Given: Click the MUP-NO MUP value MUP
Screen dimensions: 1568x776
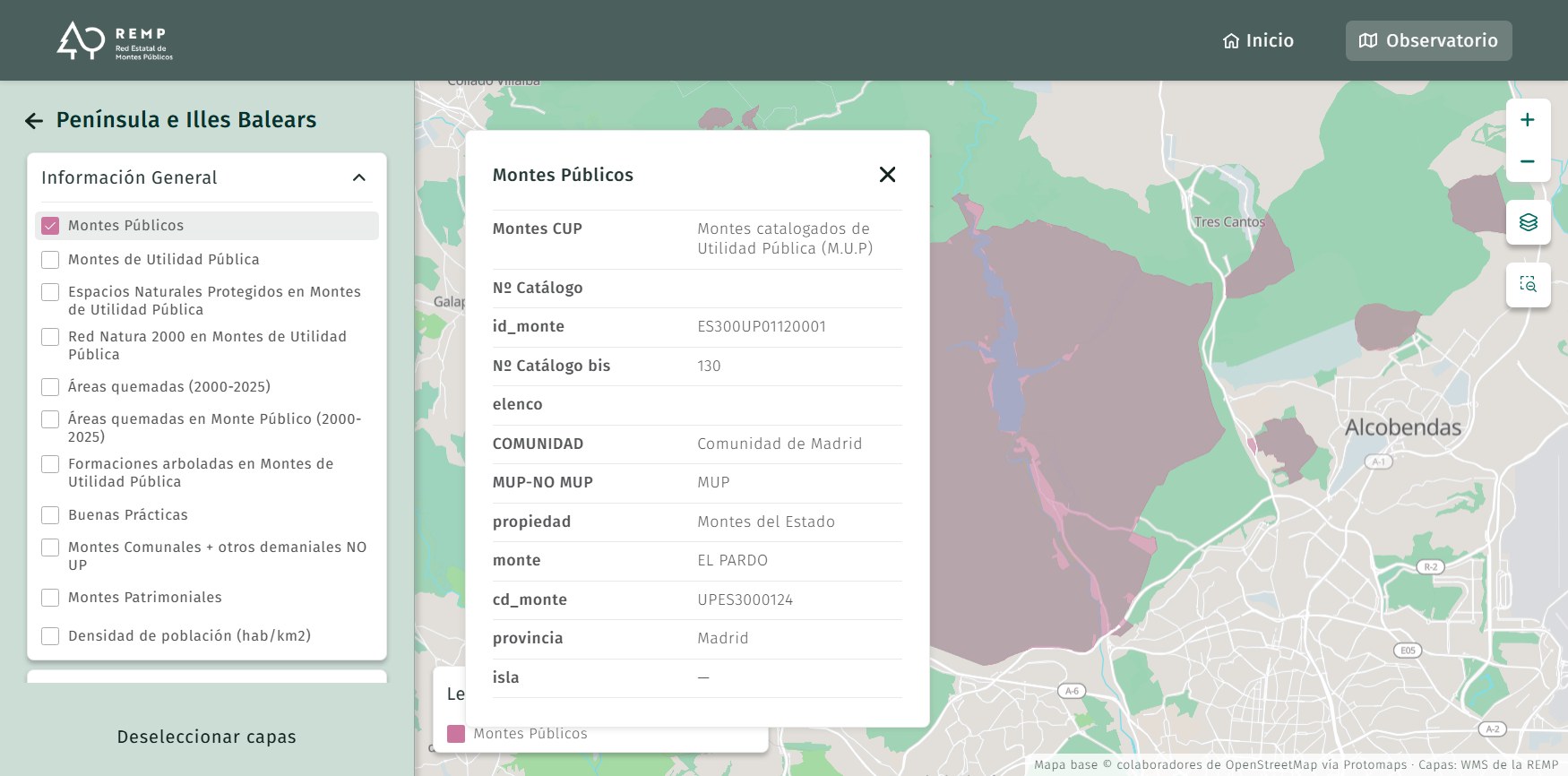Looking at the screenshot, I should (x=713, y=483).
